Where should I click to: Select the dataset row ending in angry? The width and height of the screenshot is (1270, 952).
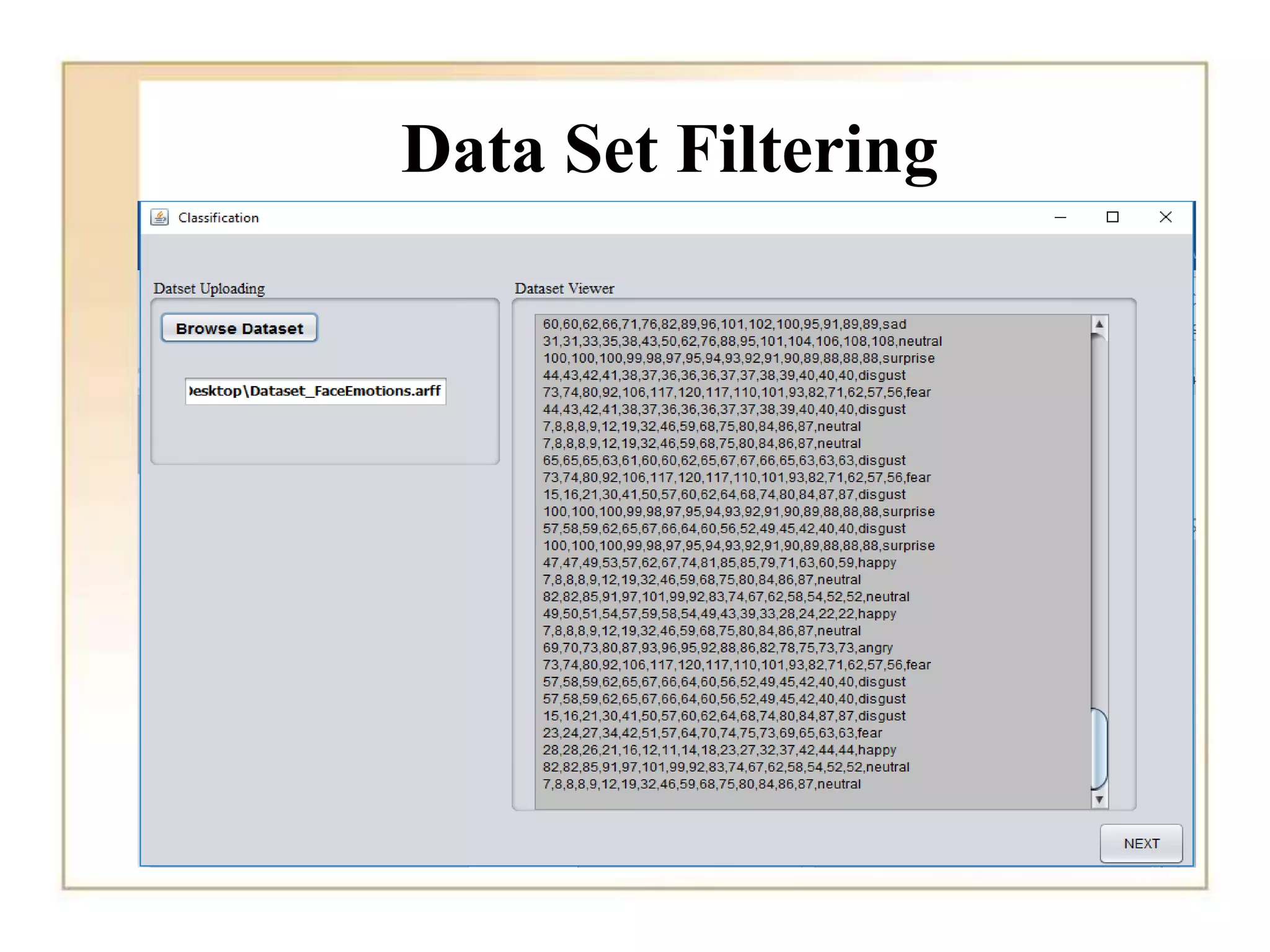[x=717, y=648]
